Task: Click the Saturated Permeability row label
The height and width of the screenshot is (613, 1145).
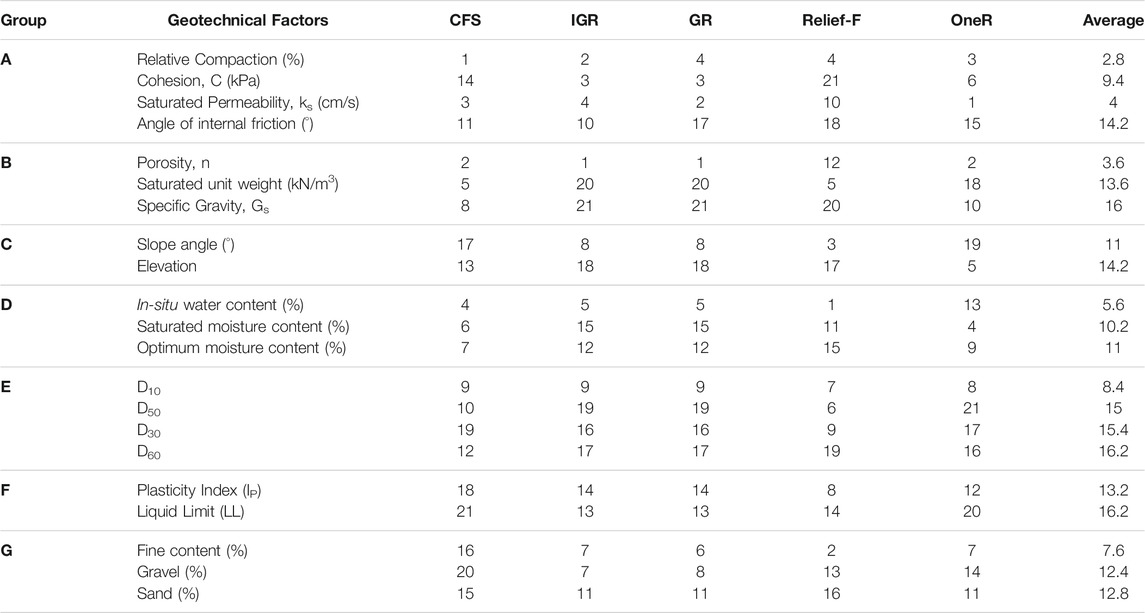Action: [248, 102]
